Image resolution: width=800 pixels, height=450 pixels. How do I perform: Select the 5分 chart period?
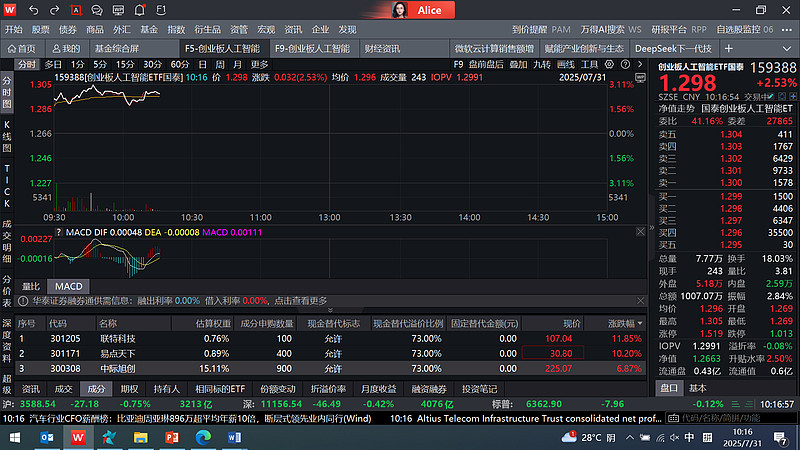[100, 64]
